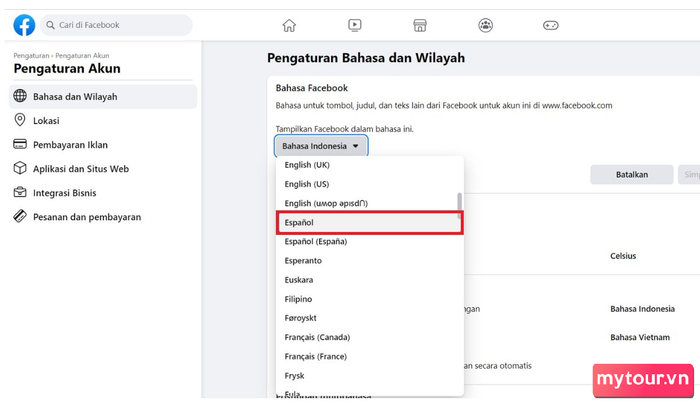Open the Home feed icon
700x405 pixels.
pos(289,25)
